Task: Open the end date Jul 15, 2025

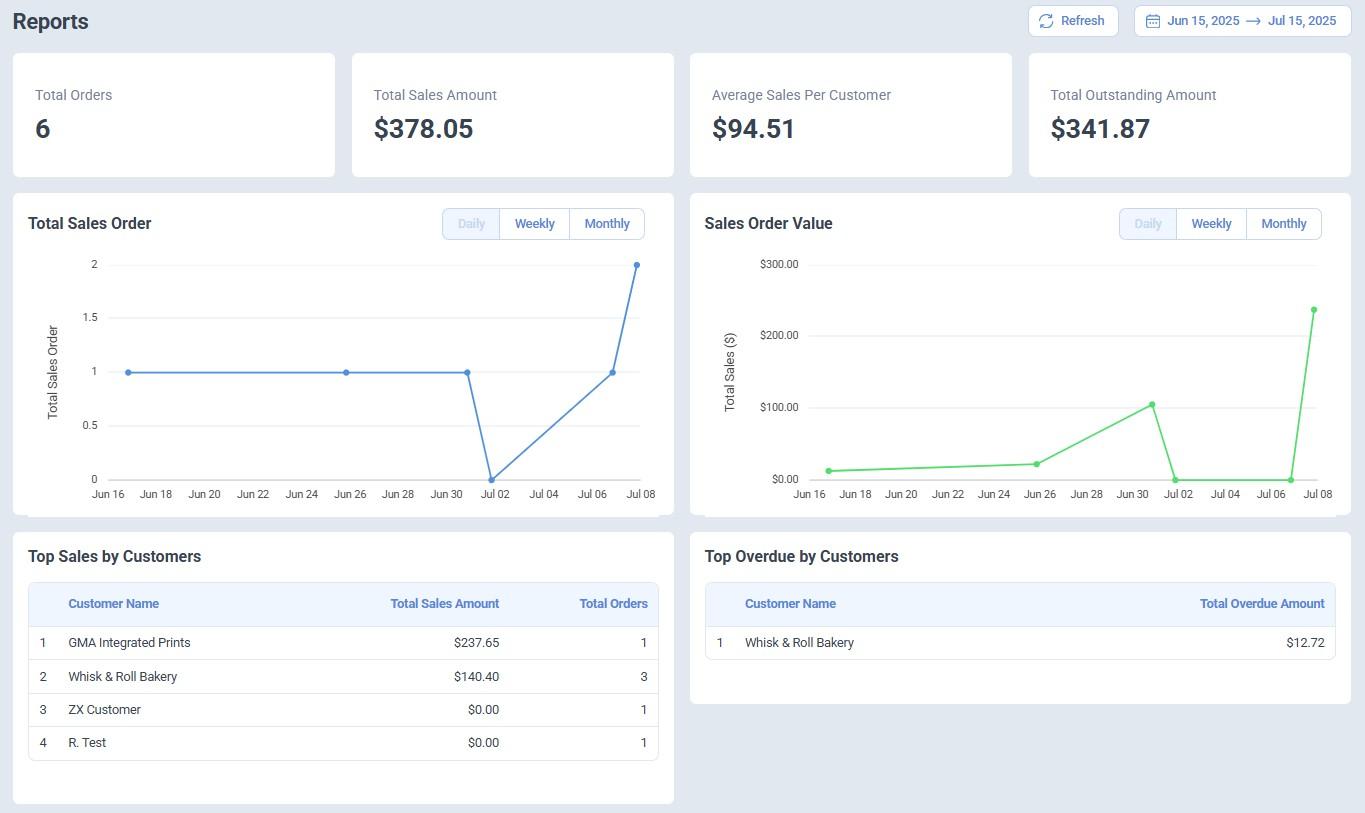Action: [x=1301, y=21]
